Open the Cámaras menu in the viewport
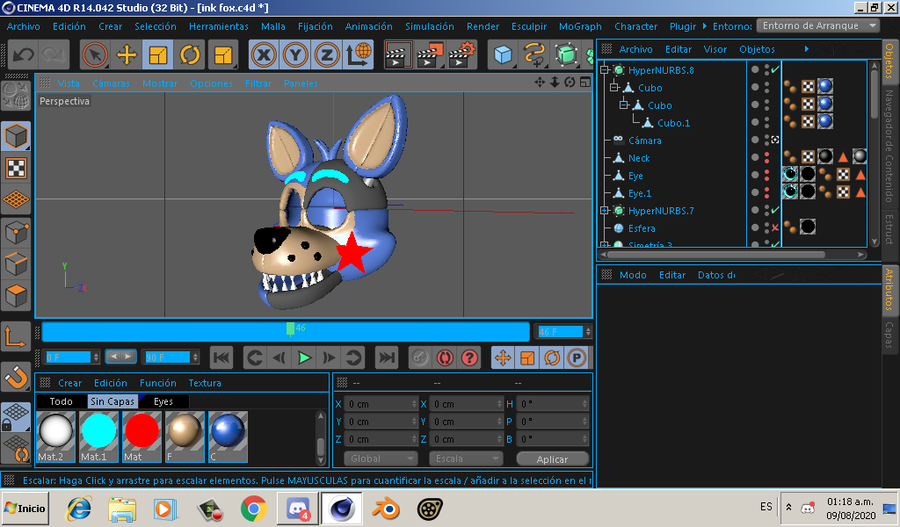 pyautogui.click(x=111, y=83)
